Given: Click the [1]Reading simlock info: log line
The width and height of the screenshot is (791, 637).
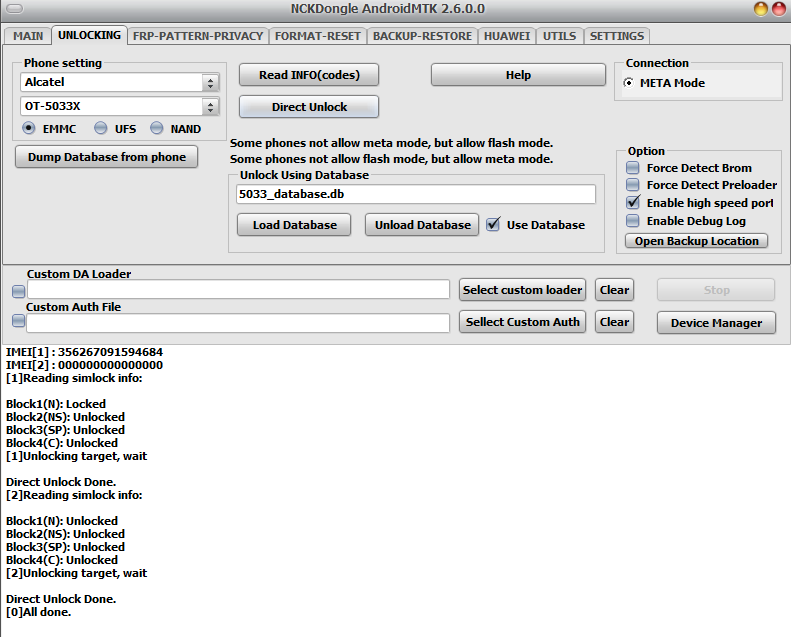Looking at the screenshot, I should click(74, 378).
